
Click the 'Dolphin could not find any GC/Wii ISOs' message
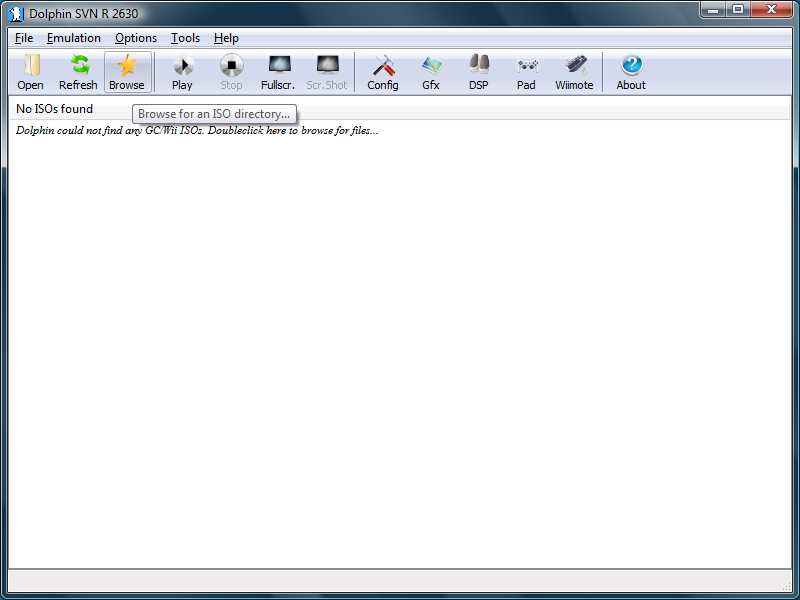[x=197, y=131]
